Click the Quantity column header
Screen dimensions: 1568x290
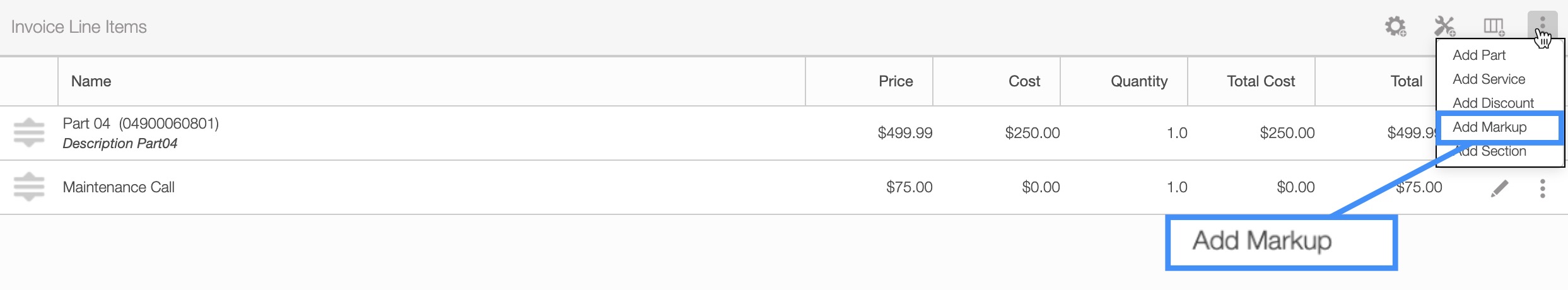click(x=1139, y=81)
